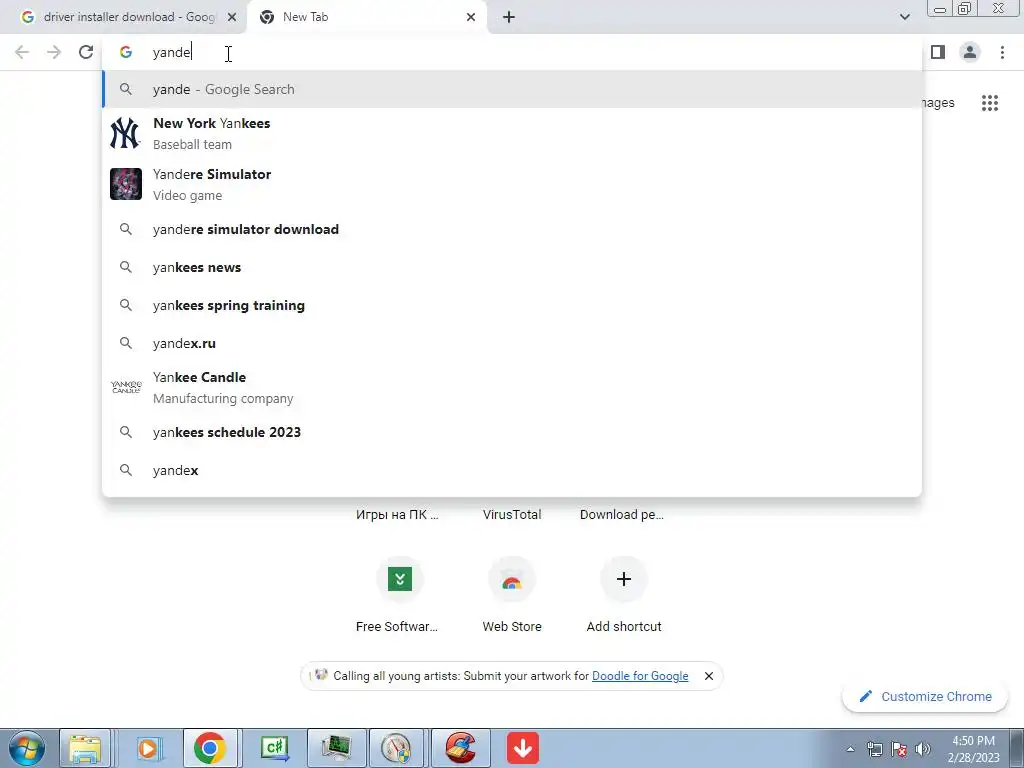
Task: Open the clock showing 4:50 PM
Action: click(973, 749)
